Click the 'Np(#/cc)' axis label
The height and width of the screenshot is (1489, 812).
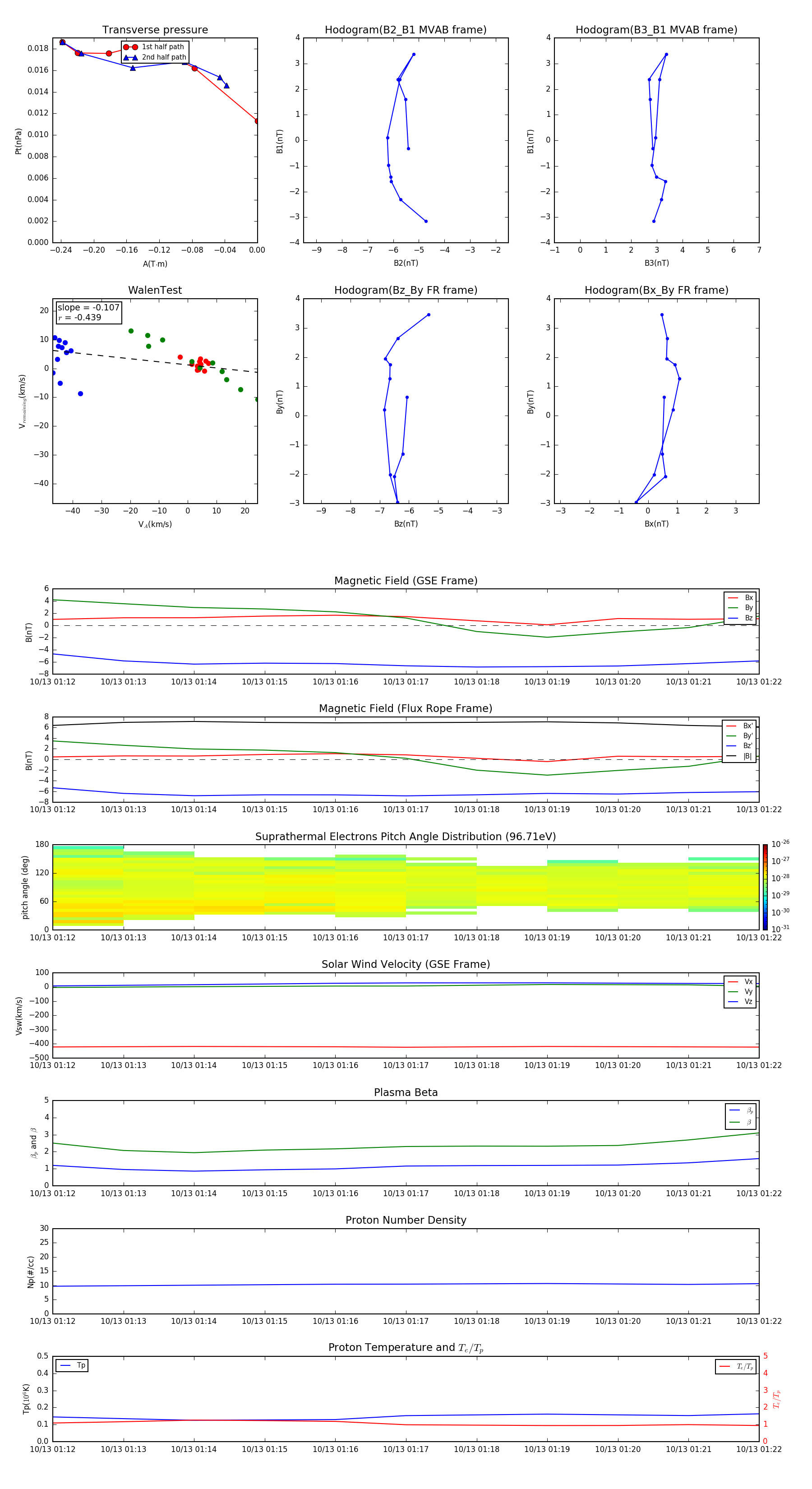point(31,1272)
